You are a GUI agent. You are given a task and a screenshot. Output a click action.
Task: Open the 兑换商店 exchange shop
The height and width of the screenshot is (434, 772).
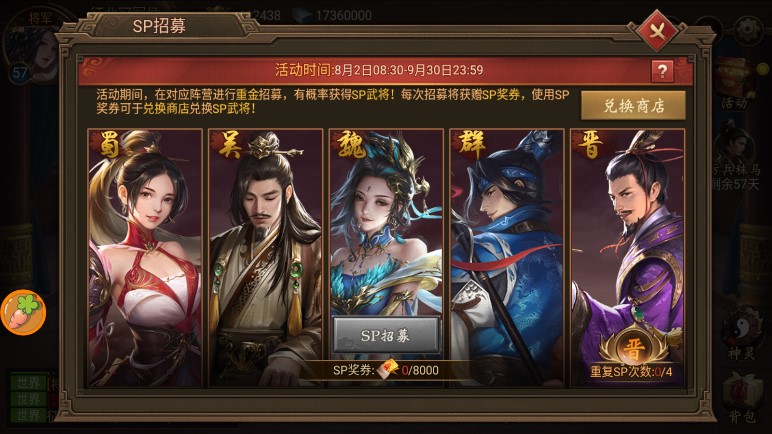(634, 105)
